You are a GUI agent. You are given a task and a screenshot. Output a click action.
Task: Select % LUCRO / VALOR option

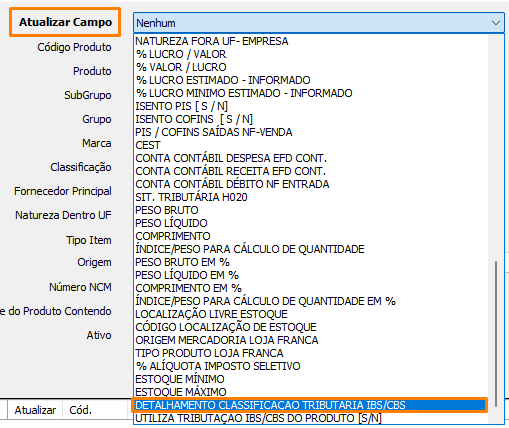point(311,54)
